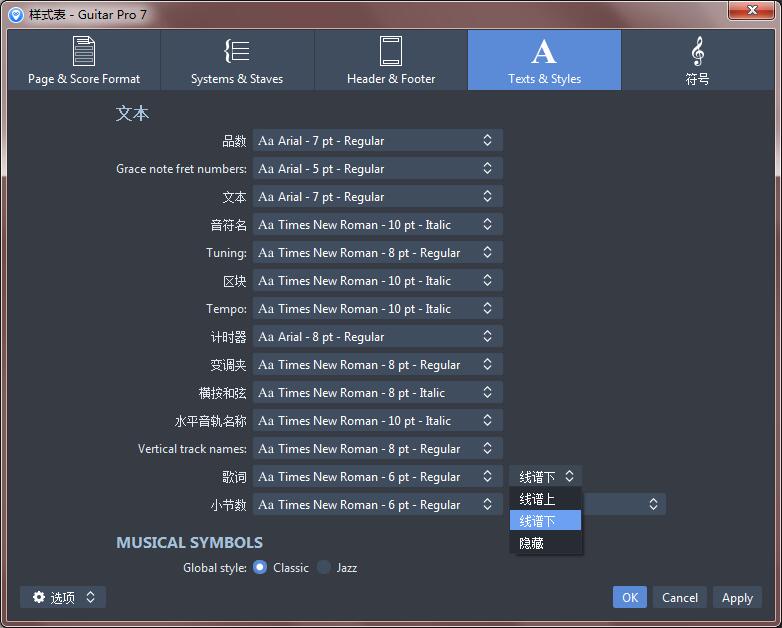Screen dimensions: 782x628
Task: Expand the 小节数 font dropdown
Action: [x=377, y=505]
